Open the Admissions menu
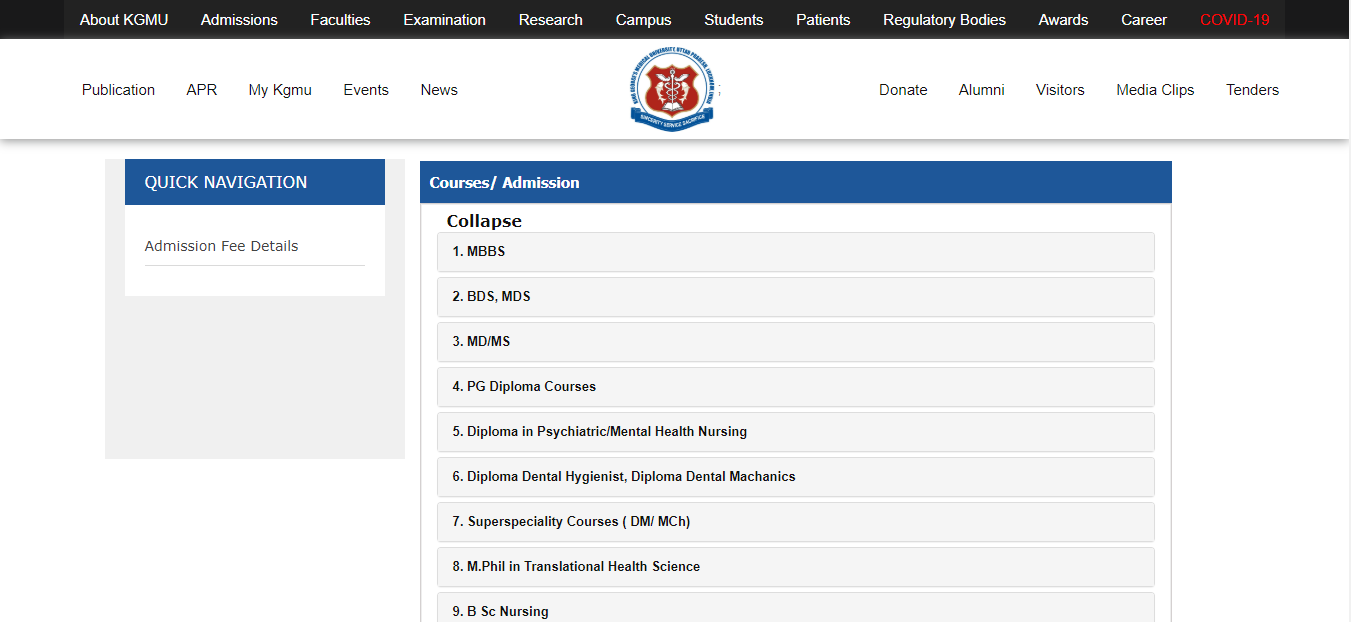Screen dimensions: 1351x622 (238, 19)
